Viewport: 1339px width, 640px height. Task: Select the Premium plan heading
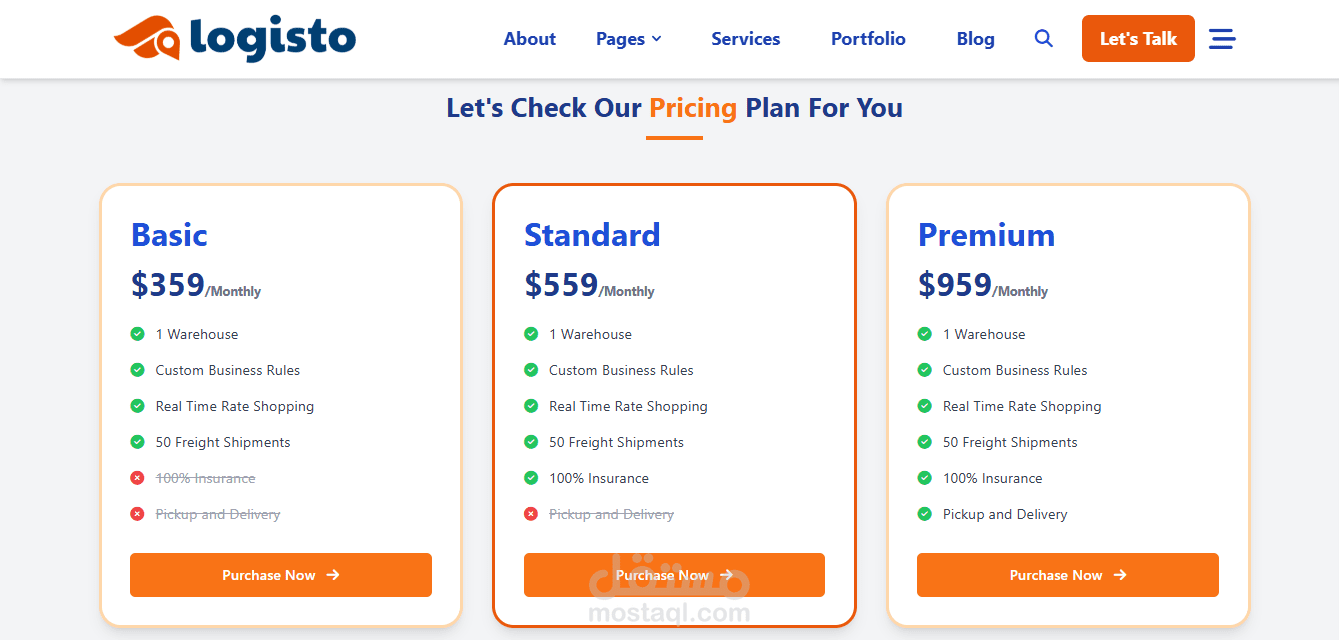[986, 235]
